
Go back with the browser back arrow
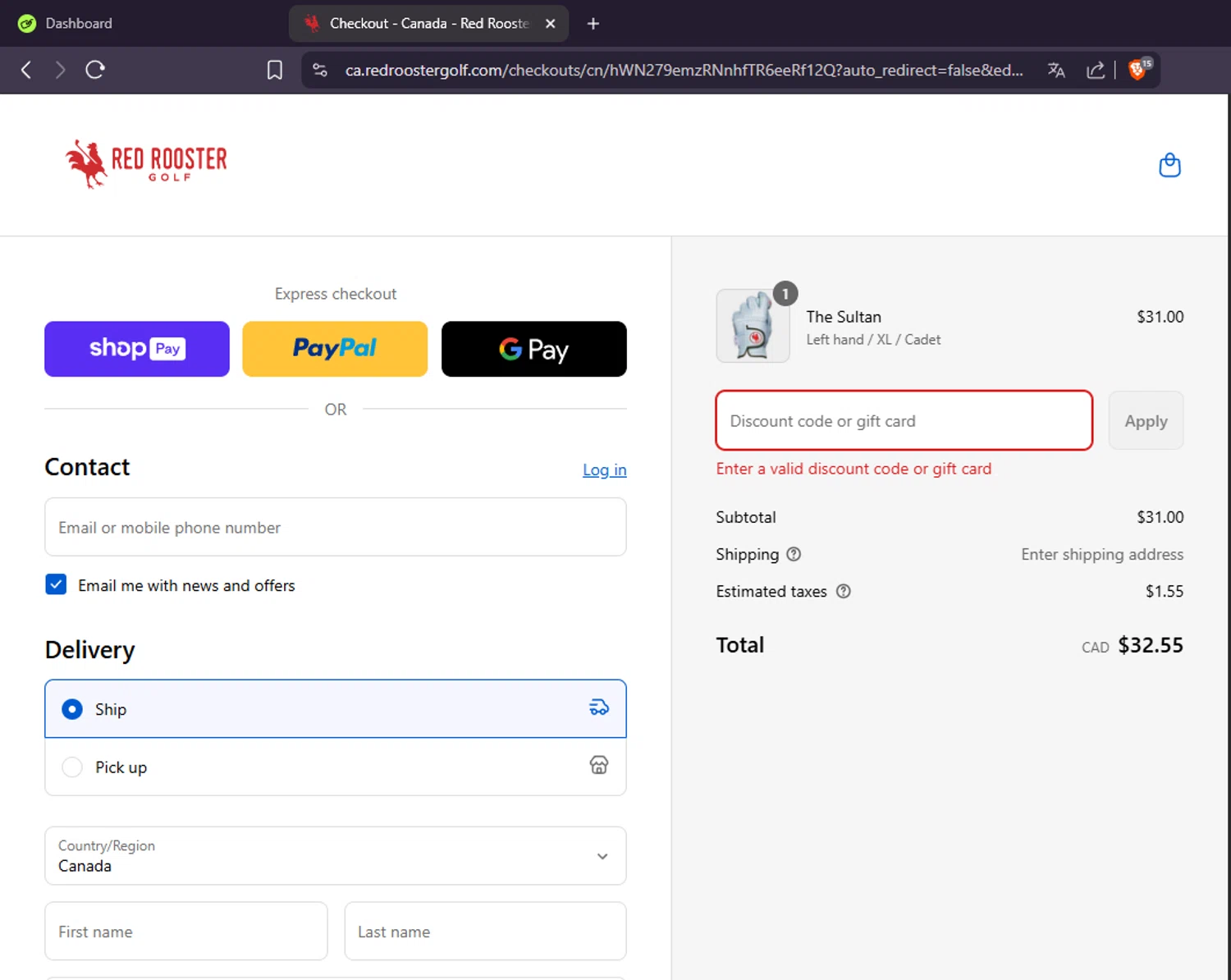coord(26,70)
